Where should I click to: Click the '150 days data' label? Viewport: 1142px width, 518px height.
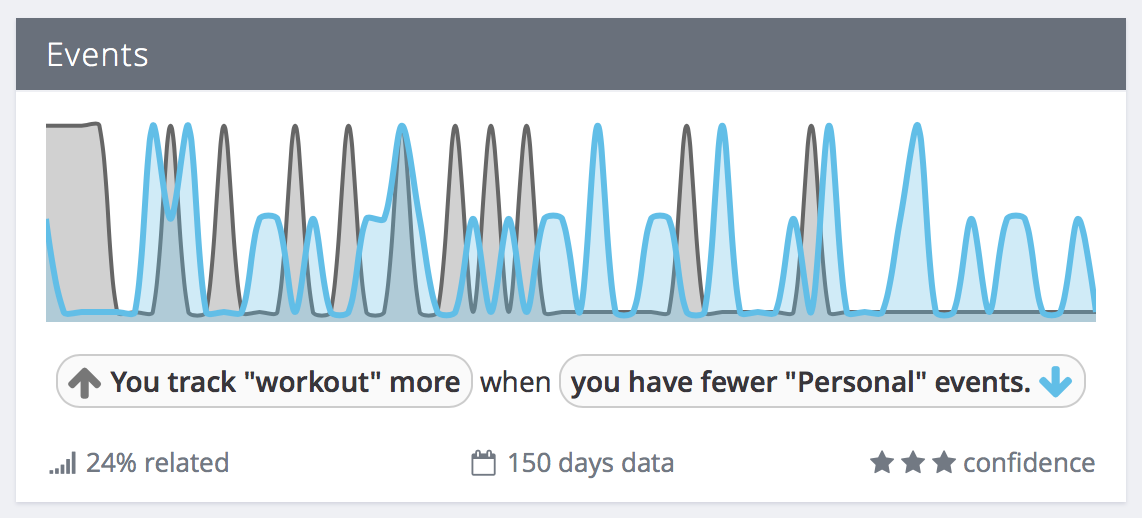click(x=591, y=463)
